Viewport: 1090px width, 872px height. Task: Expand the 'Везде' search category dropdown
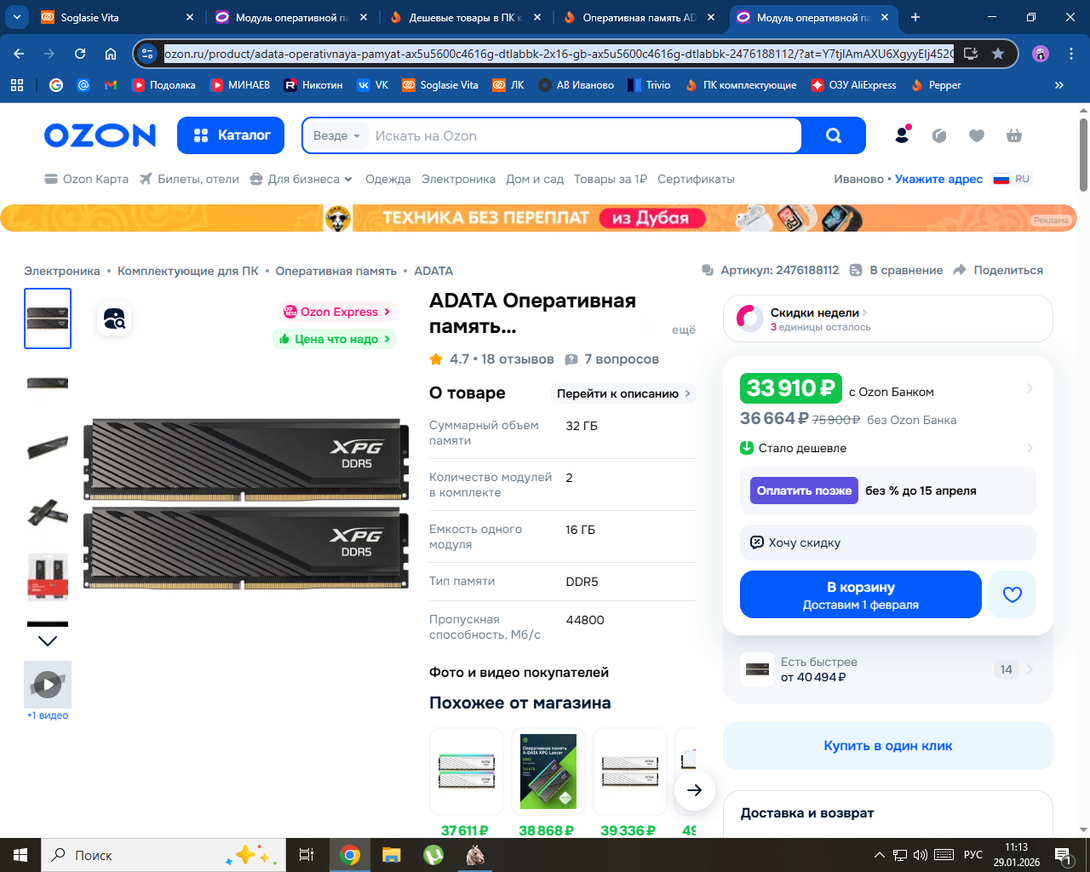click(x=336, y=136)
